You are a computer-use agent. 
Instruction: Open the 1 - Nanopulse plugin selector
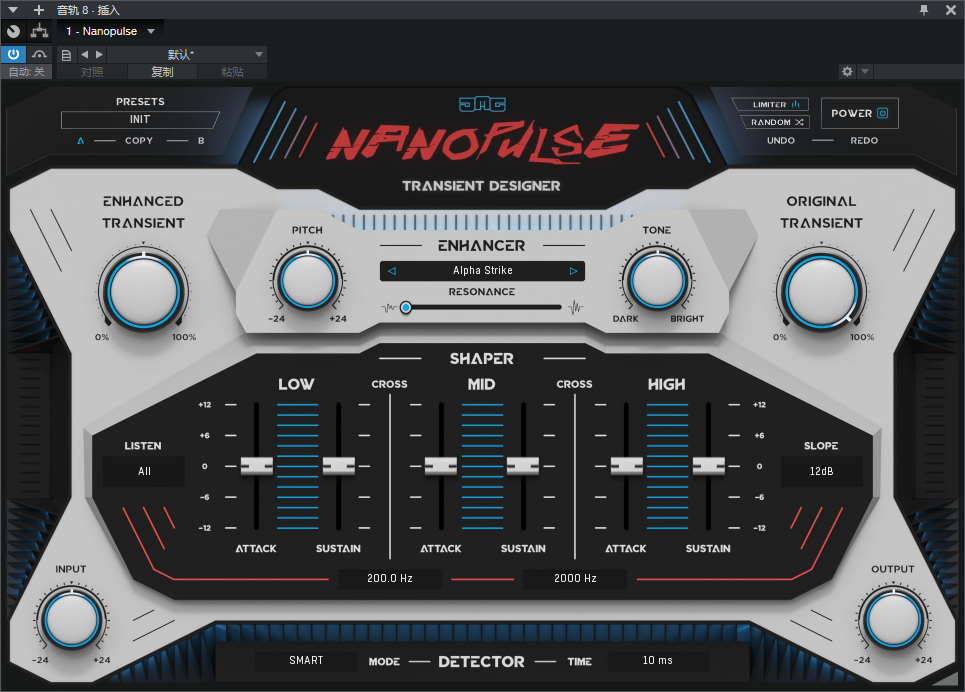110,31
